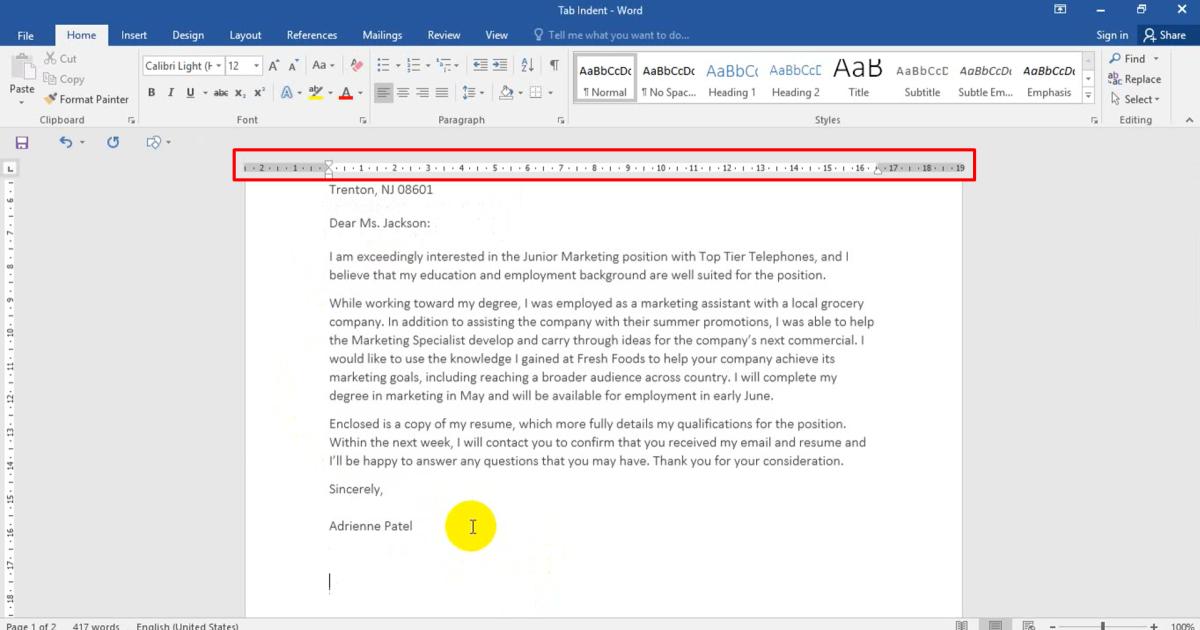Cut the selected text

[x=60, y=59]
